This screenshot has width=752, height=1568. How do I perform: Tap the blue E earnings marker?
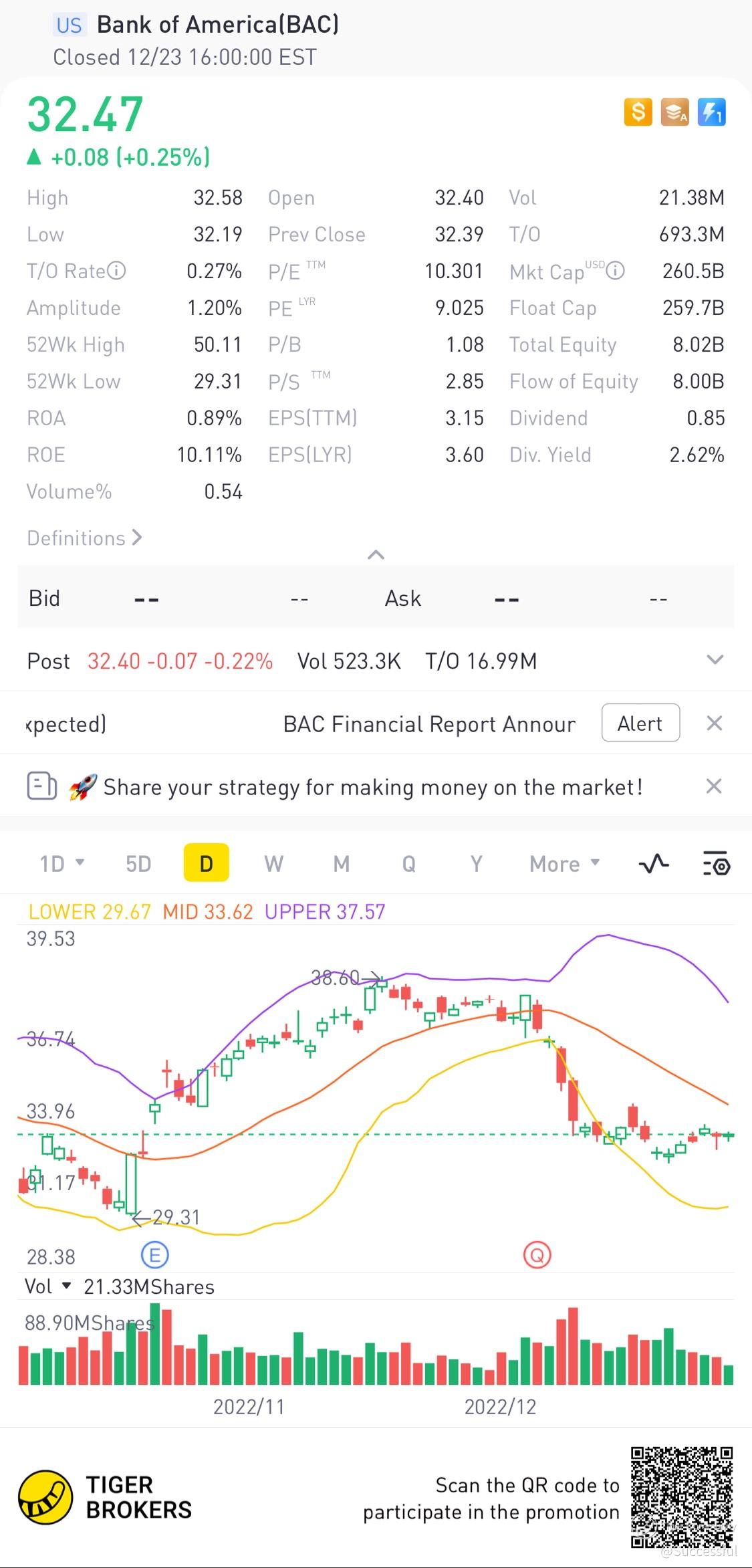(x=155, y=1255)
